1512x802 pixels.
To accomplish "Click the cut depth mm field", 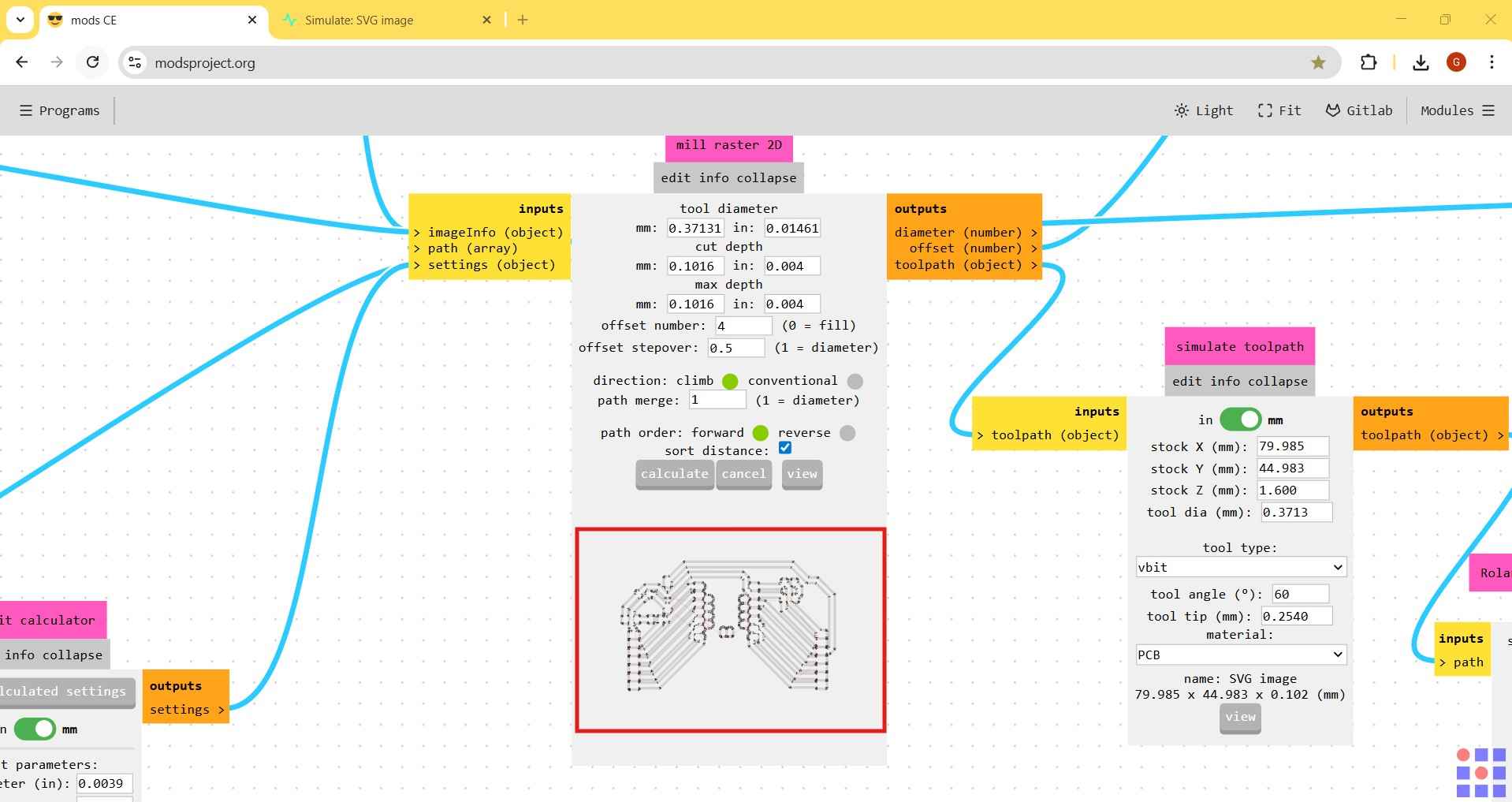I will pyautogui.click(x=695, y=266).
